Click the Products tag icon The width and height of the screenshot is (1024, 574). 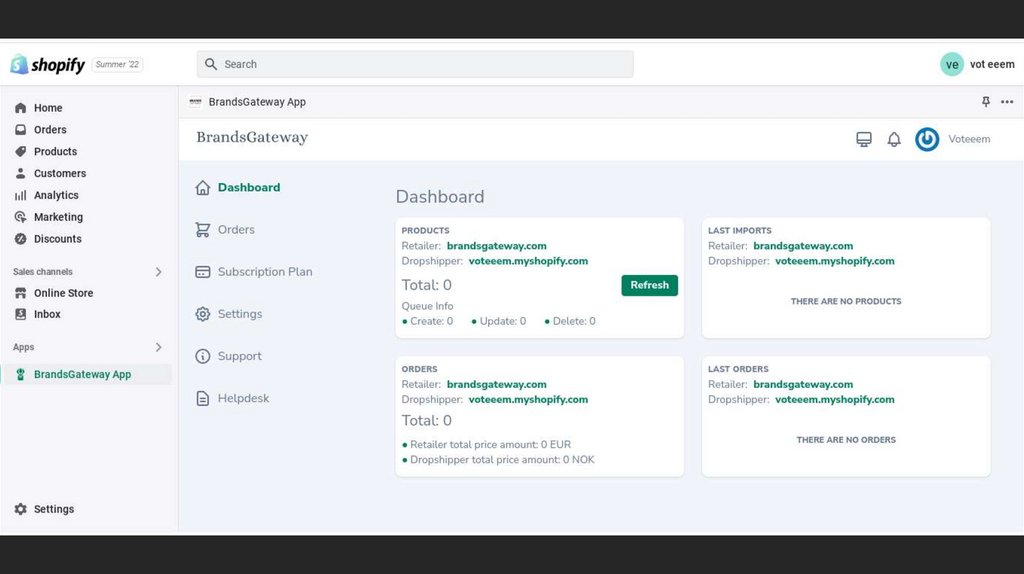21,151
